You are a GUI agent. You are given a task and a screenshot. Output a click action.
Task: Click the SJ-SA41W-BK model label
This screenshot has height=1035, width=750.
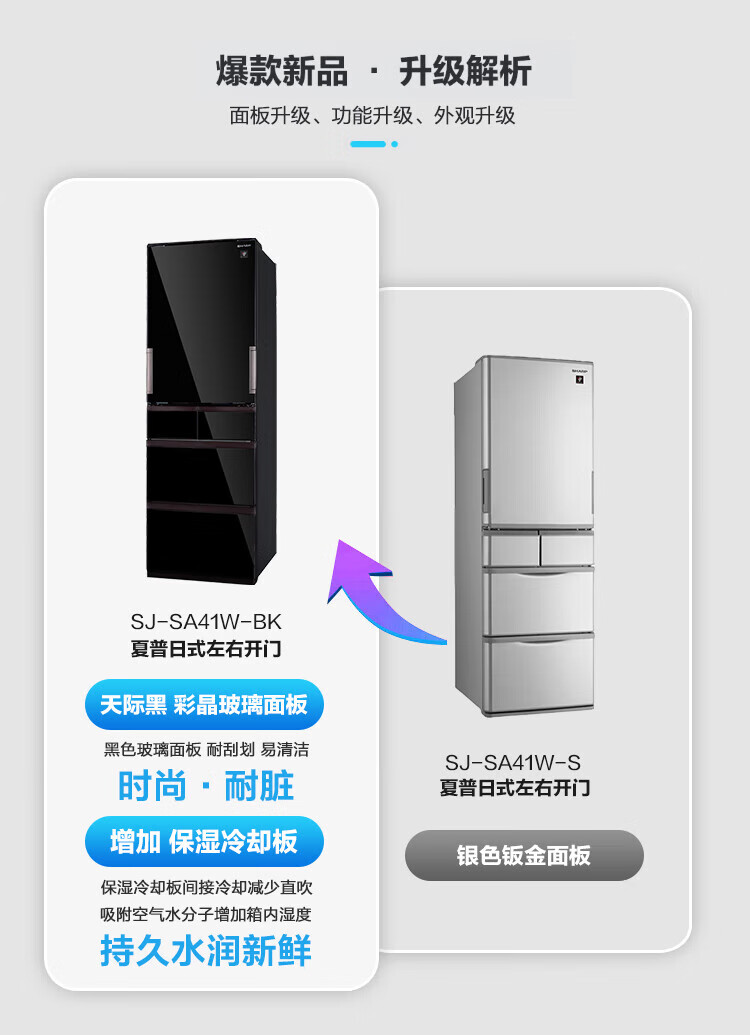(x=206, y=622)
